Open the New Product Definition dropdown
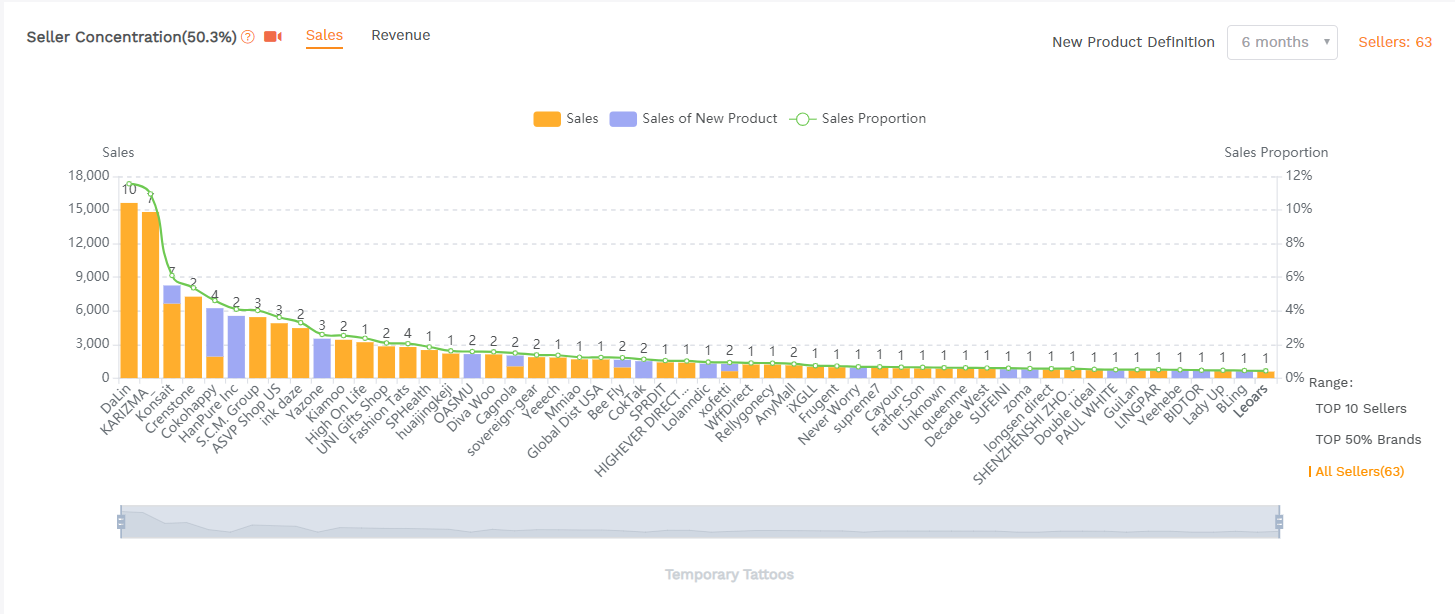Viewport: 1455px width, 614px height. [x=1281, y=42]
